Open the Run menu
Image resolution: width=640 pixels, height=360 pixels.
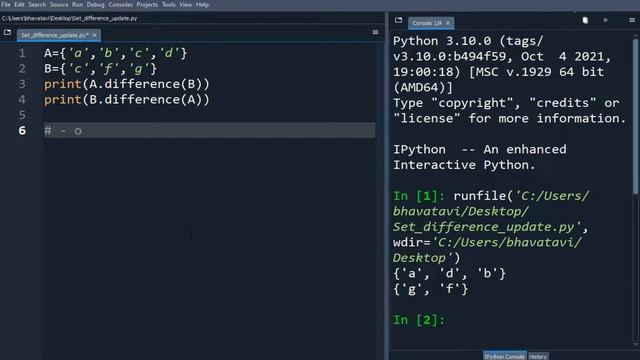click(x=78, y=4)
